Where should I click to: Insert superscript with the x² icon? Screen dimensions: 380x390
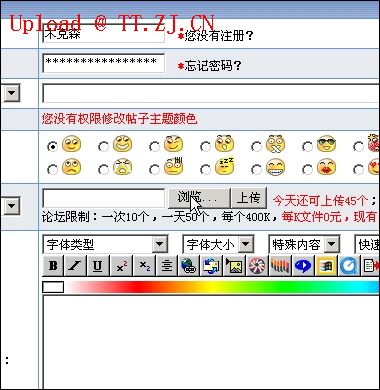pyautogui.click(x=122, y=266)
